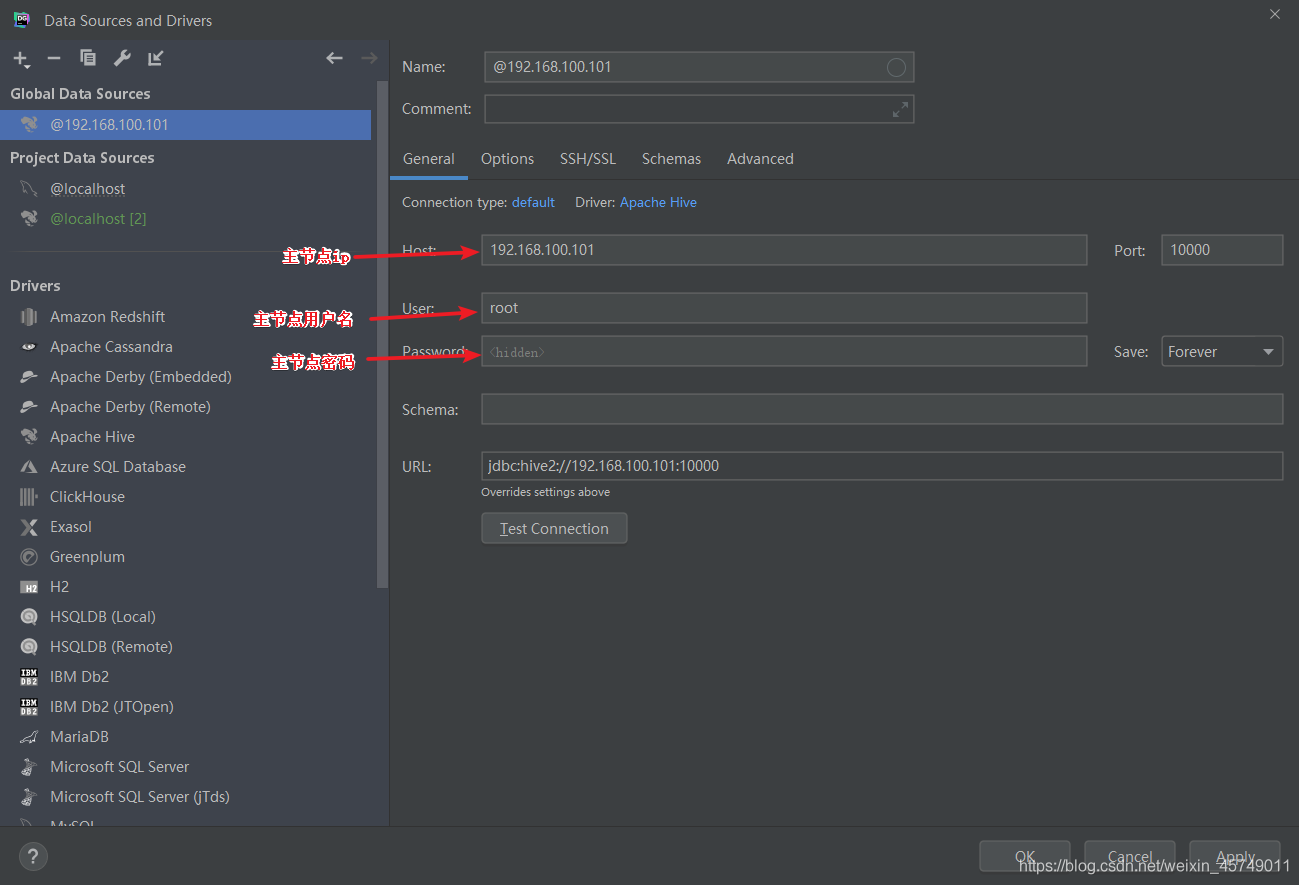Image resolution: width=1299 pixels, height=885 pixels.
Task: Click the Test Connection button
Action: pyautogui.click(x=554, y=529)
